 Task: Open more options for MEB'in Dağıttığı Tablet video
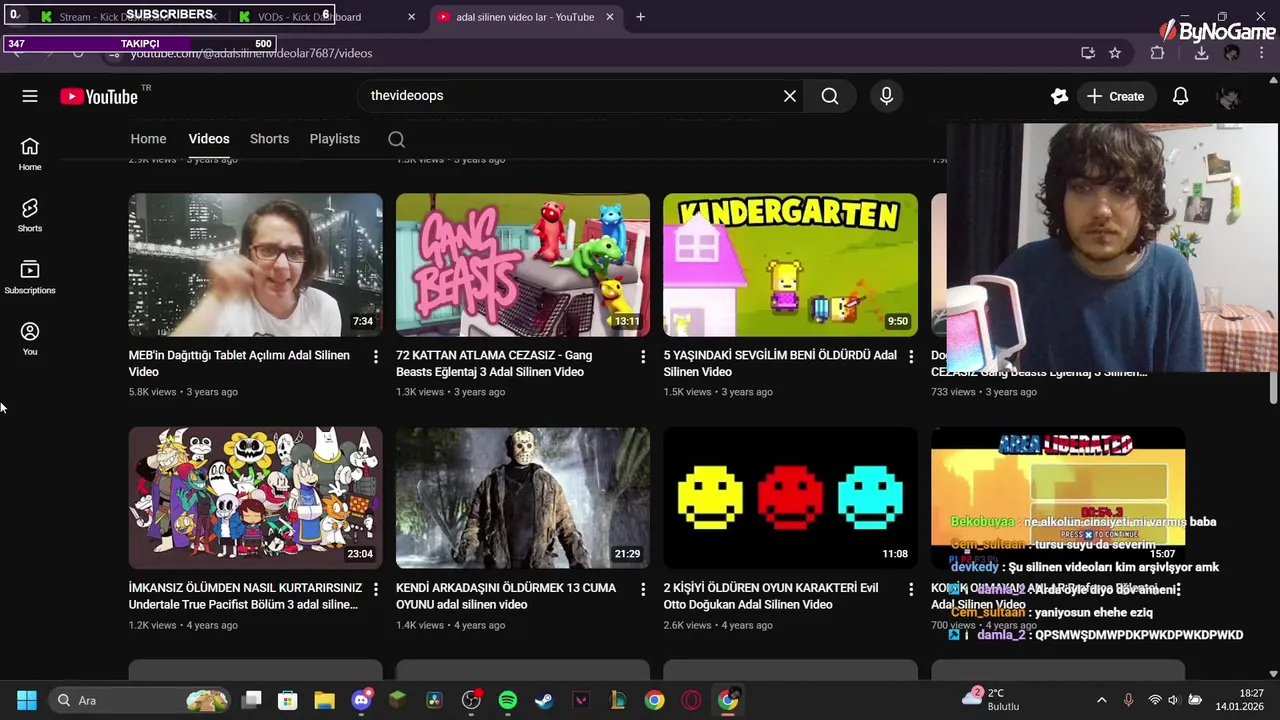click(376, 357)
